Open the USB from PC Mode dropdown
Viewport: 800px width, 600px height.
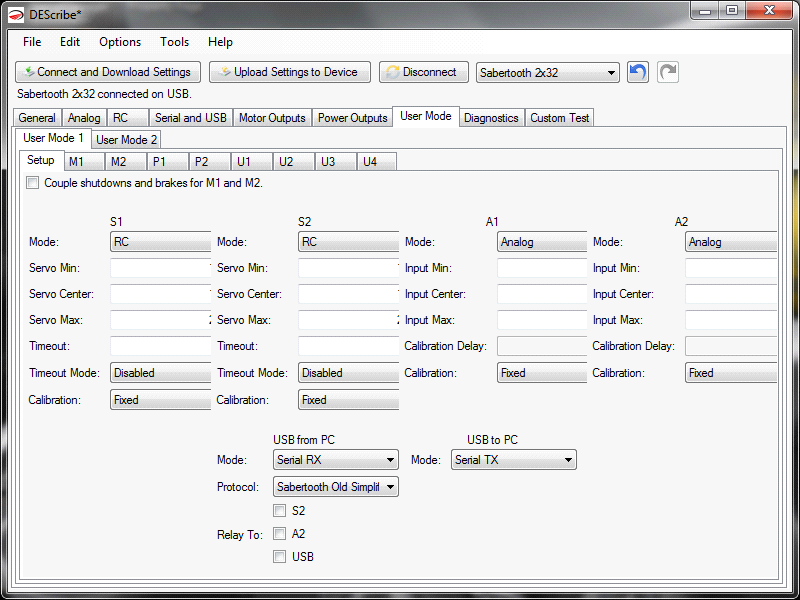coord(336,460)
